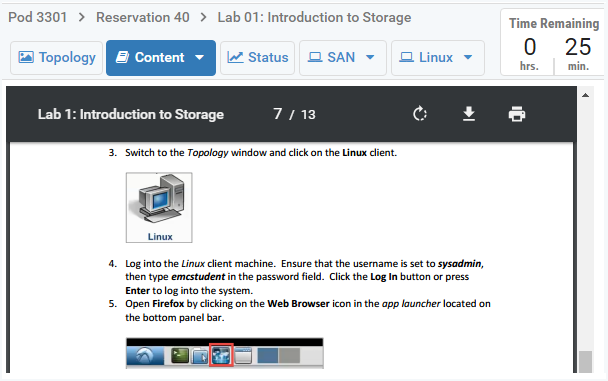Click the terminal icon in the launcher image
608x381 pixels.
pyautogui.click(x=180, y=355)
